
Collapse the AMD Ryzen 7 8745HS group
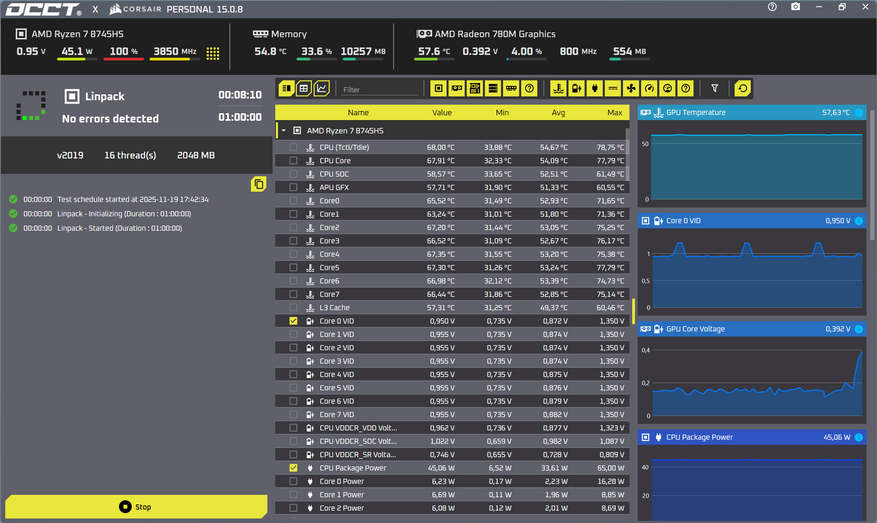284,131
